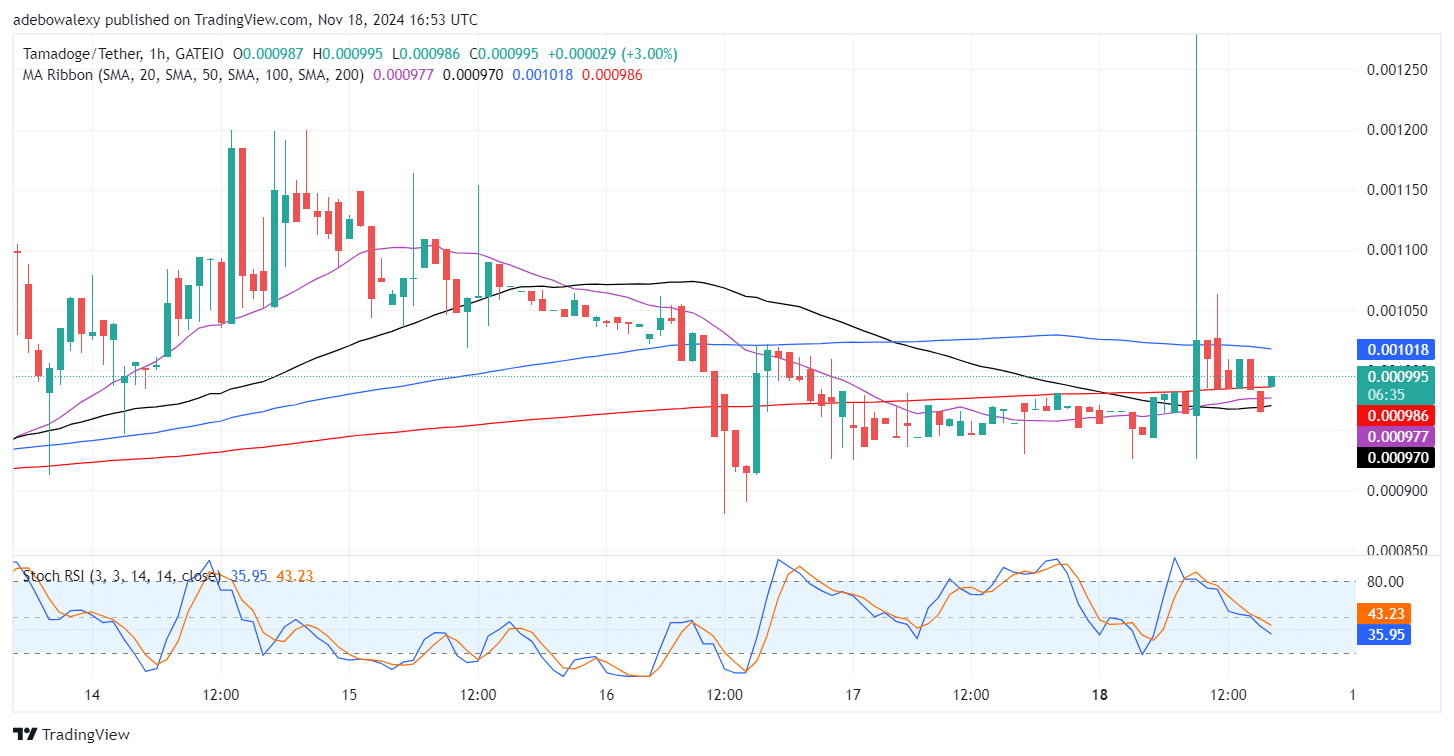Click the 0.001050 price axis value
The width and height of the screenshot is (1454, 756).
point(1395,310)
